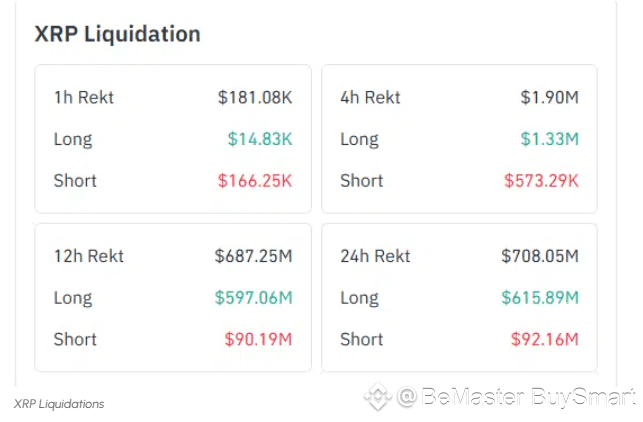Click the 1h long value $14.83K
The height and width of the screenshot is (422, 643).
pyautogui.click(x=260, y=139)
